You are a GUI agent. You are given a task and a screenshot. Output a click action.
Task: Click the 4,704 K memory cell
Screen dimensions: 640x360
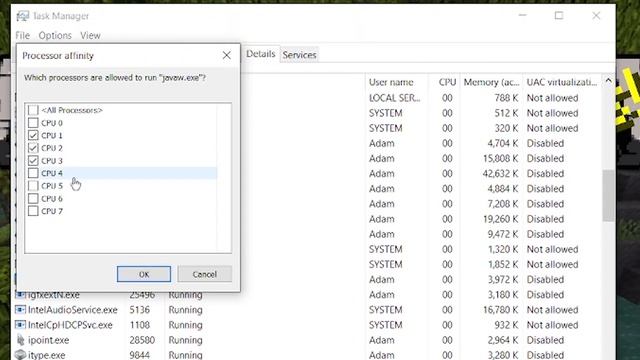point(503,143)
